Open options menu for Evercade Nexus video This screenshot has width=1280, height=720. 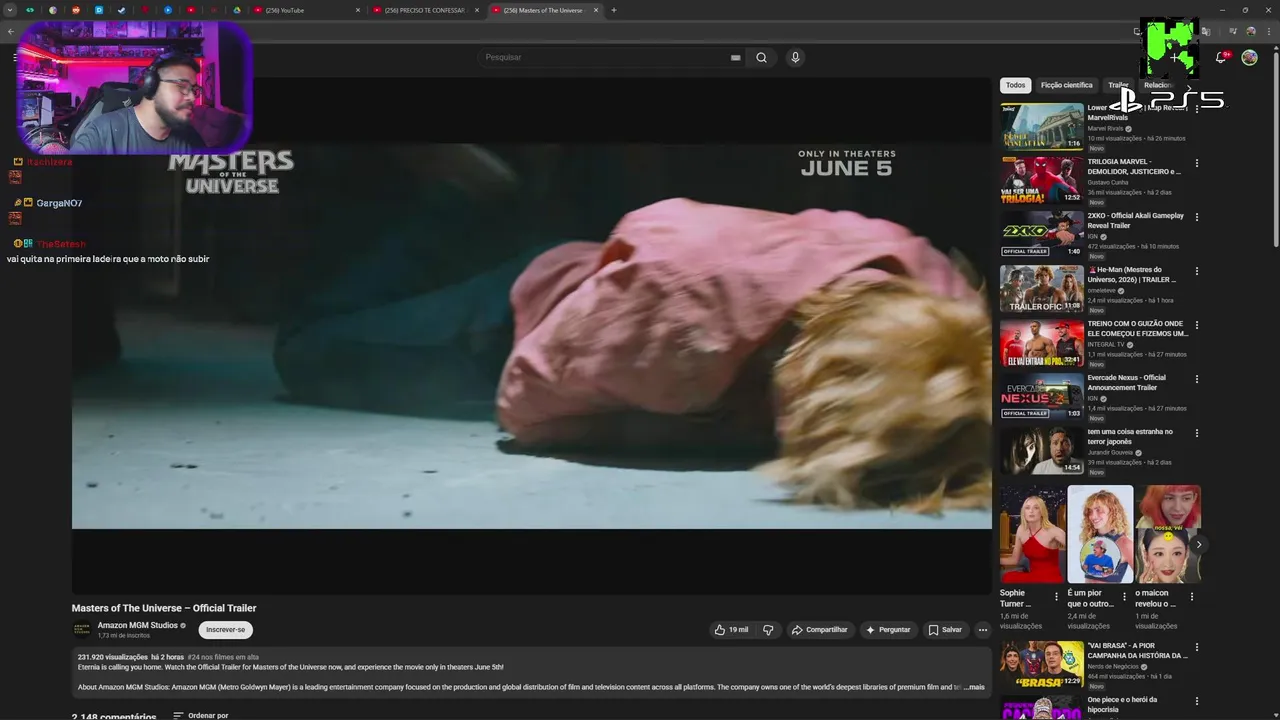pyautogui.click(x=1196, y=379)
